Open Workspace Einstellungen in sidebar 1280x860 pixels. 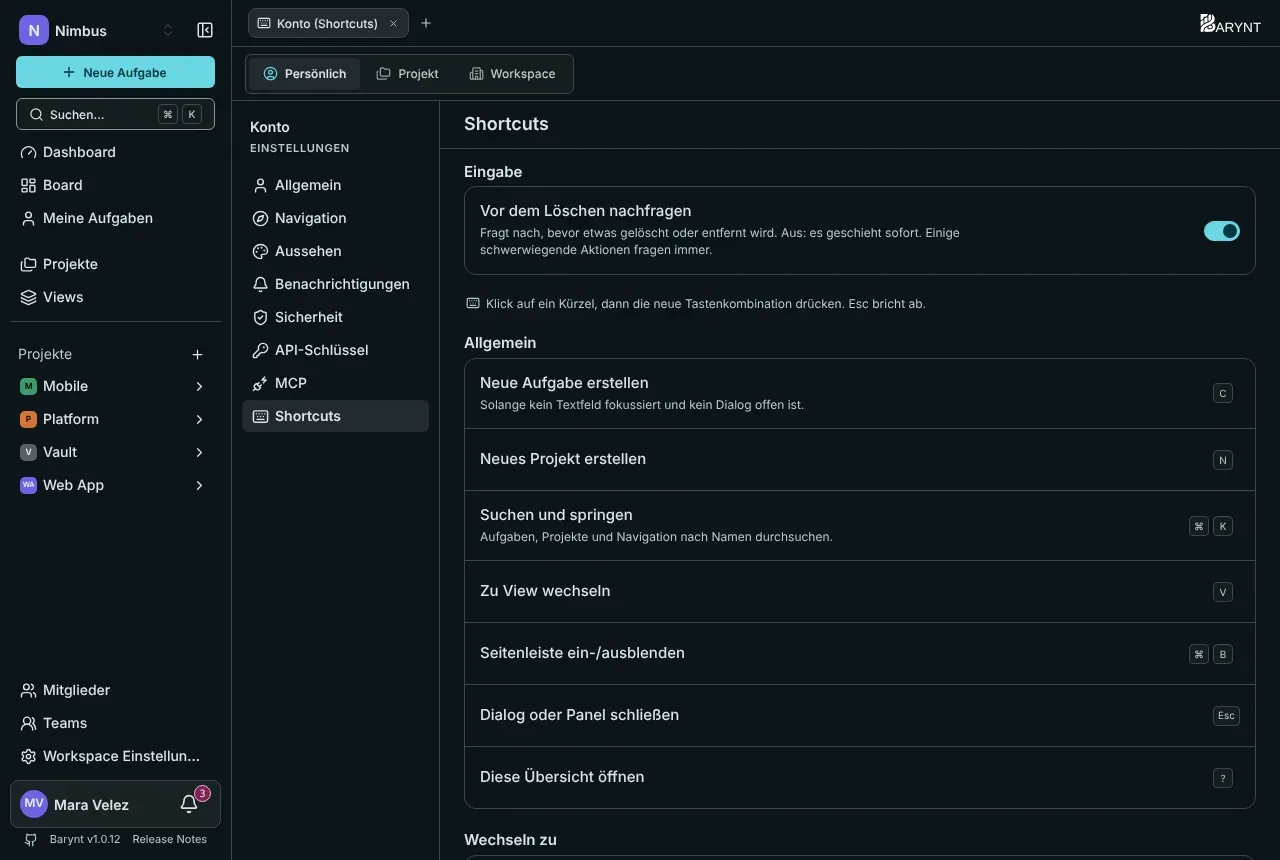coord(115,756)
